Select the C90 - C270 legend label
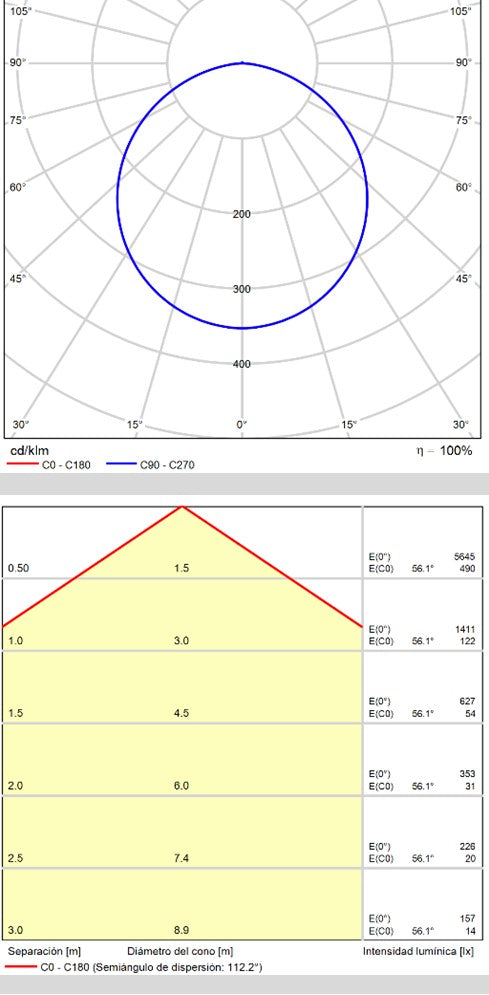 pyautogui.click(x=167, y=465)
